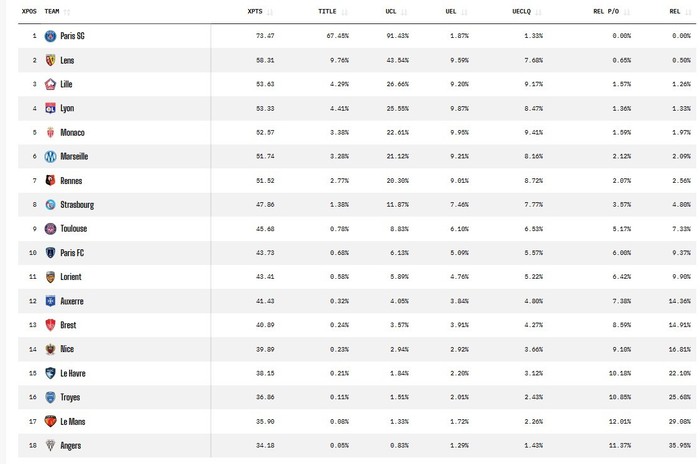
Task: Sort by UEL column sort arrows
Action: [x=464, y=12]
